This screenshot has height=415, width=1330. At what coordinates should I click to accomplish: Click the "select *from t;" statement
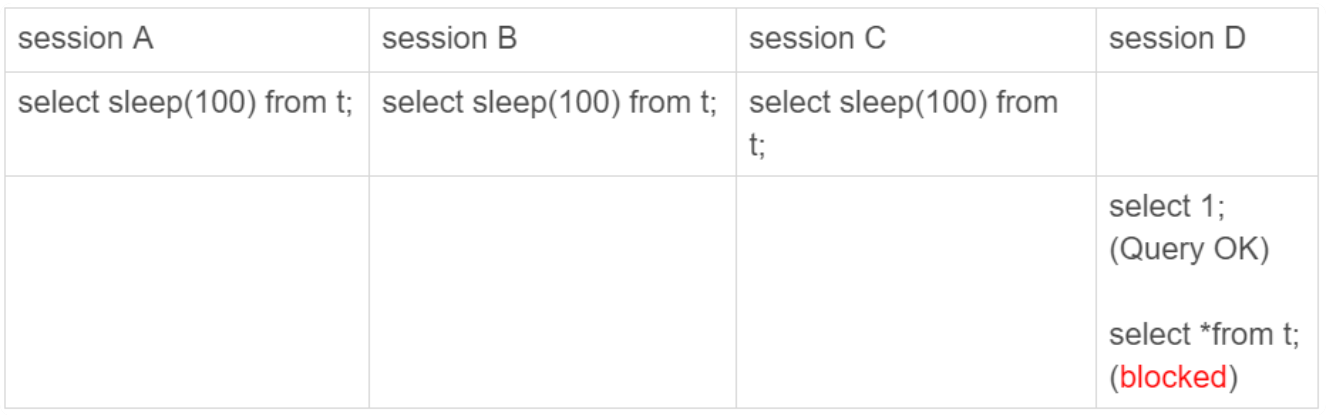pos(1204,335)
